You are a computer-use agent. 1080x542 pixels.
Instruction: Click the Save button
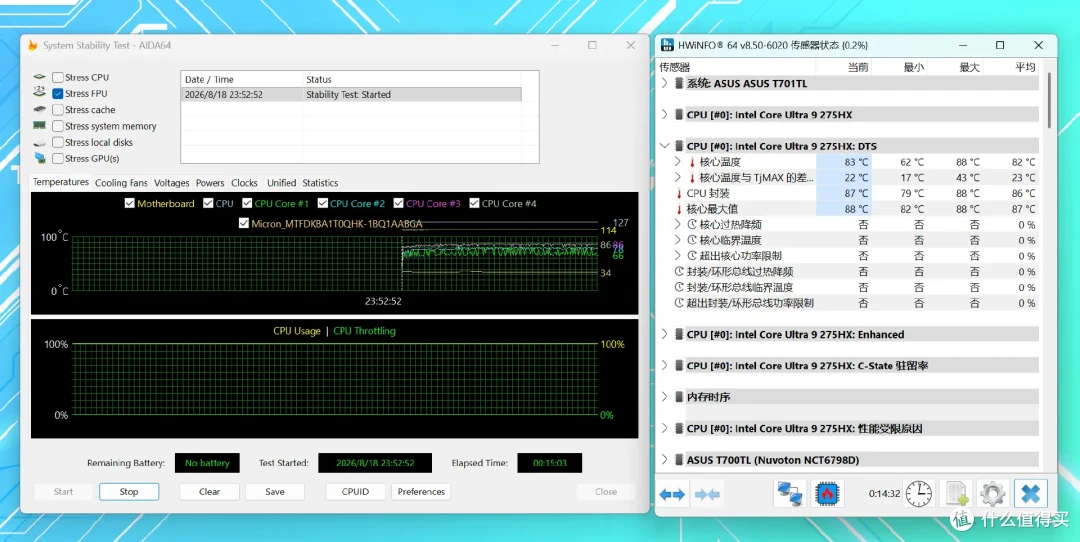[275, 492]
